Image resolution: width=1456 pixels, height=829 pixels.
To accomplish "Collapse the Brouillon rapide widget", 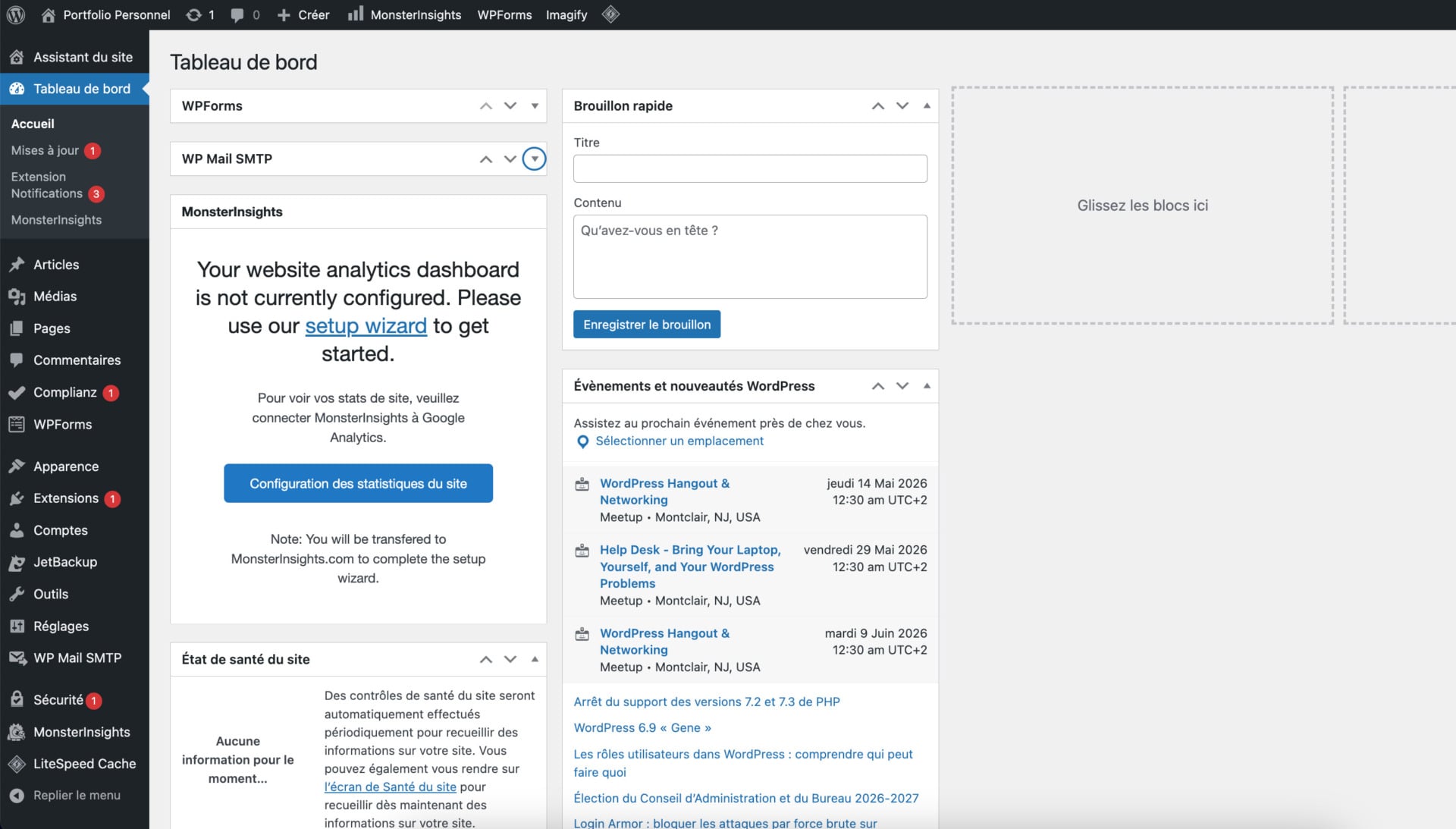I will pos(927,106).
